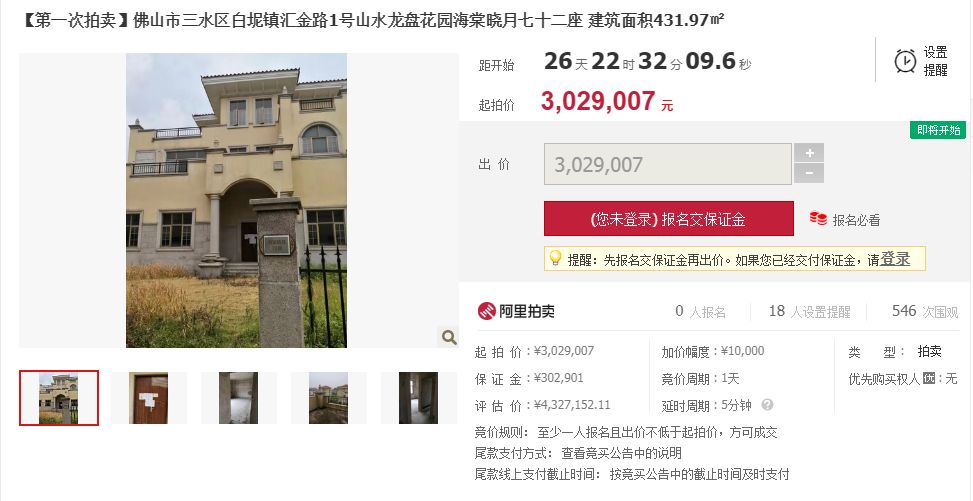Screen dimensions: 973x501
Task: Click the alarm clock reminder icon
Action: 905,61
